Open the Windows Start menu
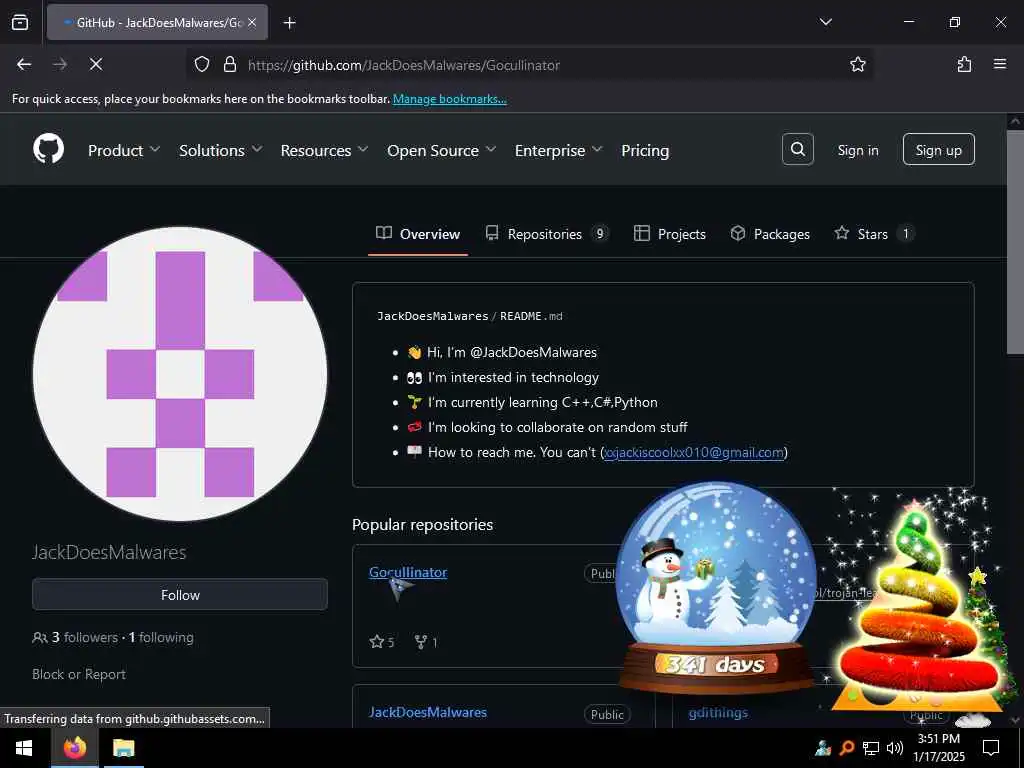Screen dimensions: 1024x768 coord(24,748)
